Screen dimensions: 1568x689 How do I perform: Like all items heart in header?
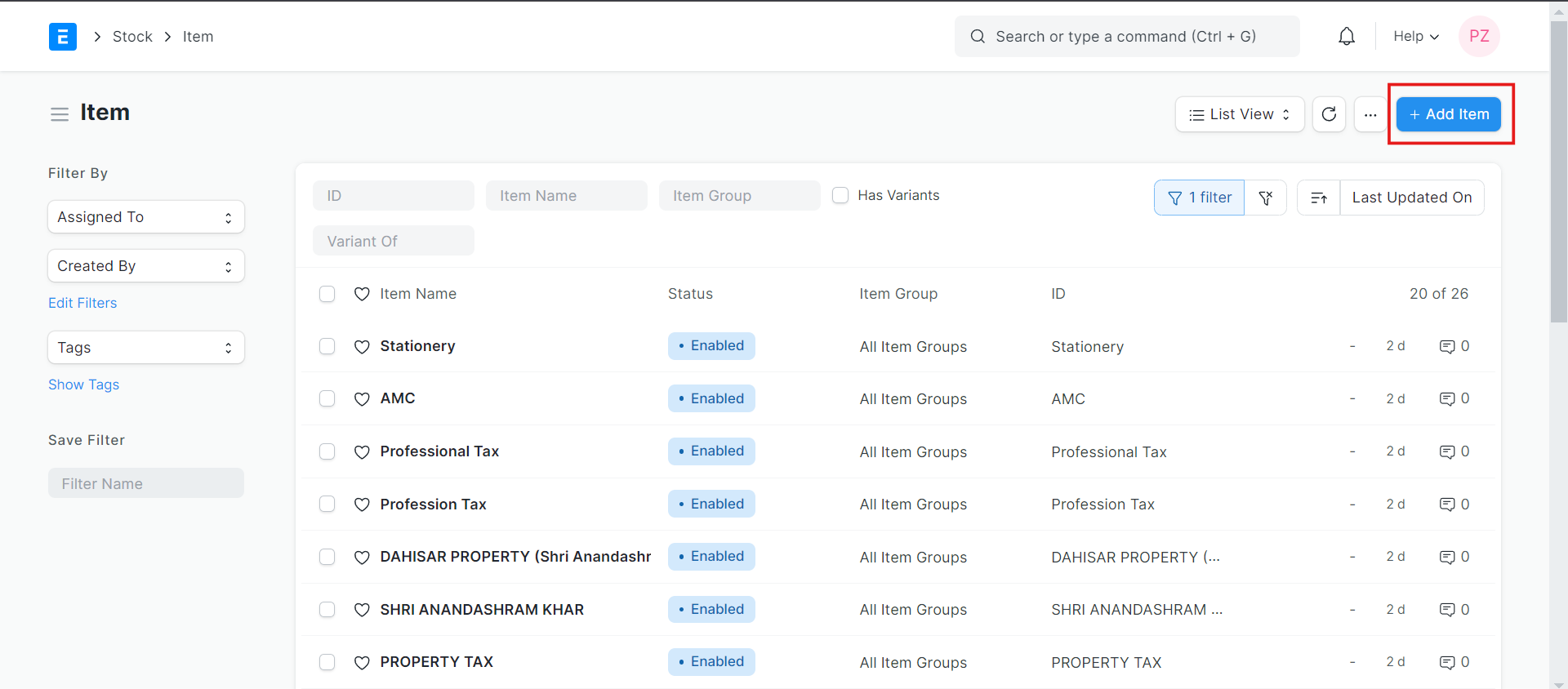point(362,294)
